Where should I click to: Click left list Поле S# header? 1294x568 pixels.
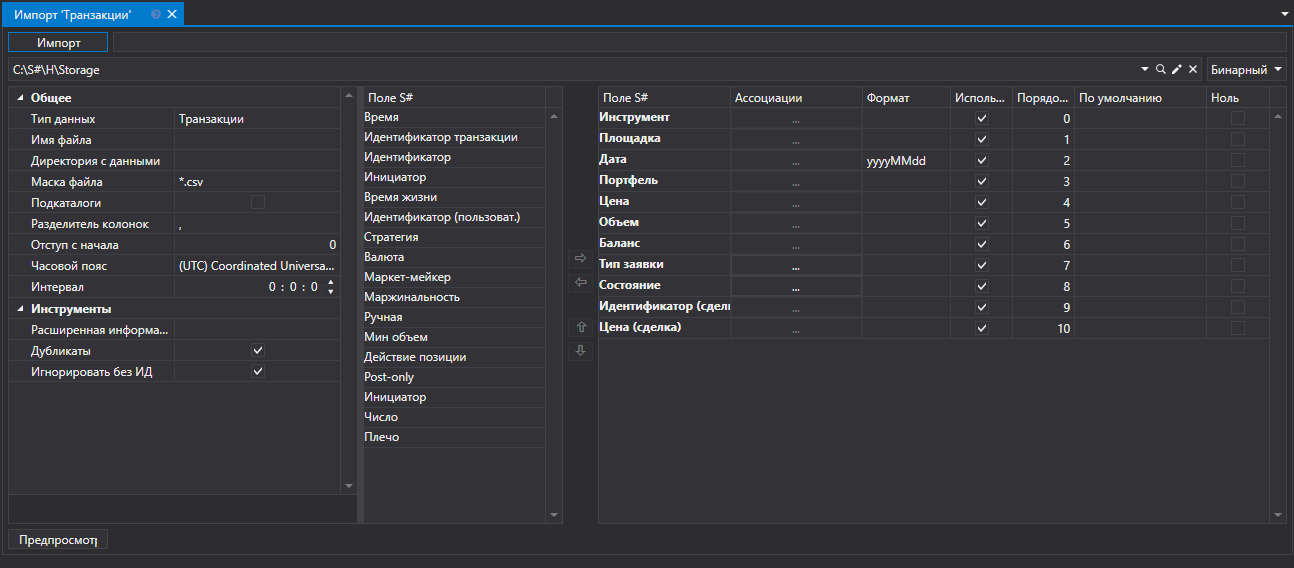click(453, 97)
